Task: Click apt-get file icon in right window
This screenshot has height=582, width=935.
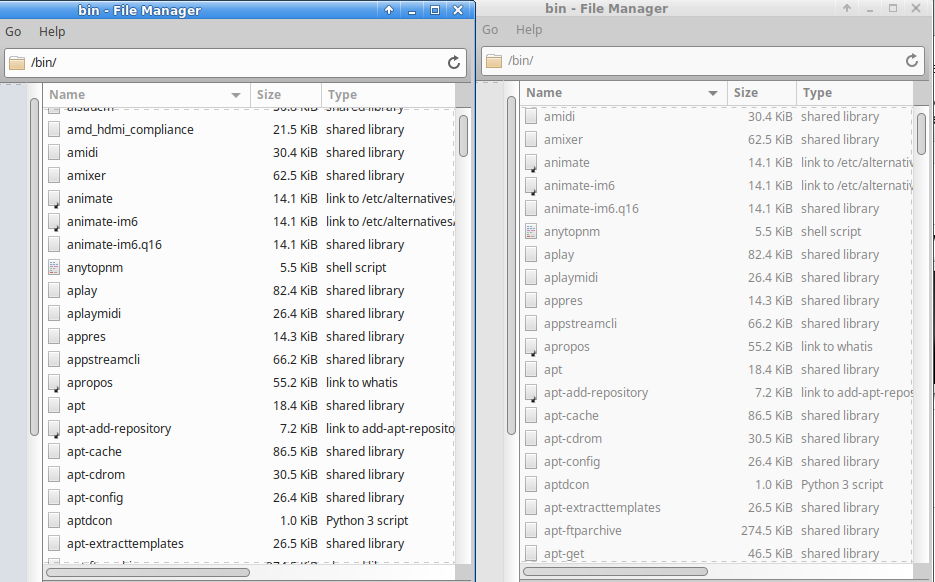Action: tap(531, 553)
